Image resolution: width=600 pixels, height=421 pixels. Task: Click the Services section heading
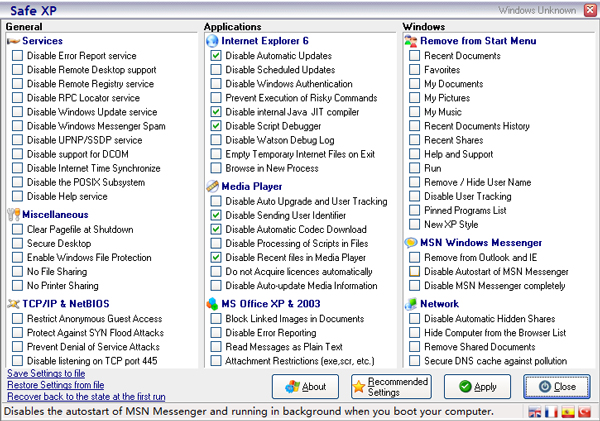pyautogui.click(x=42, y=41)
